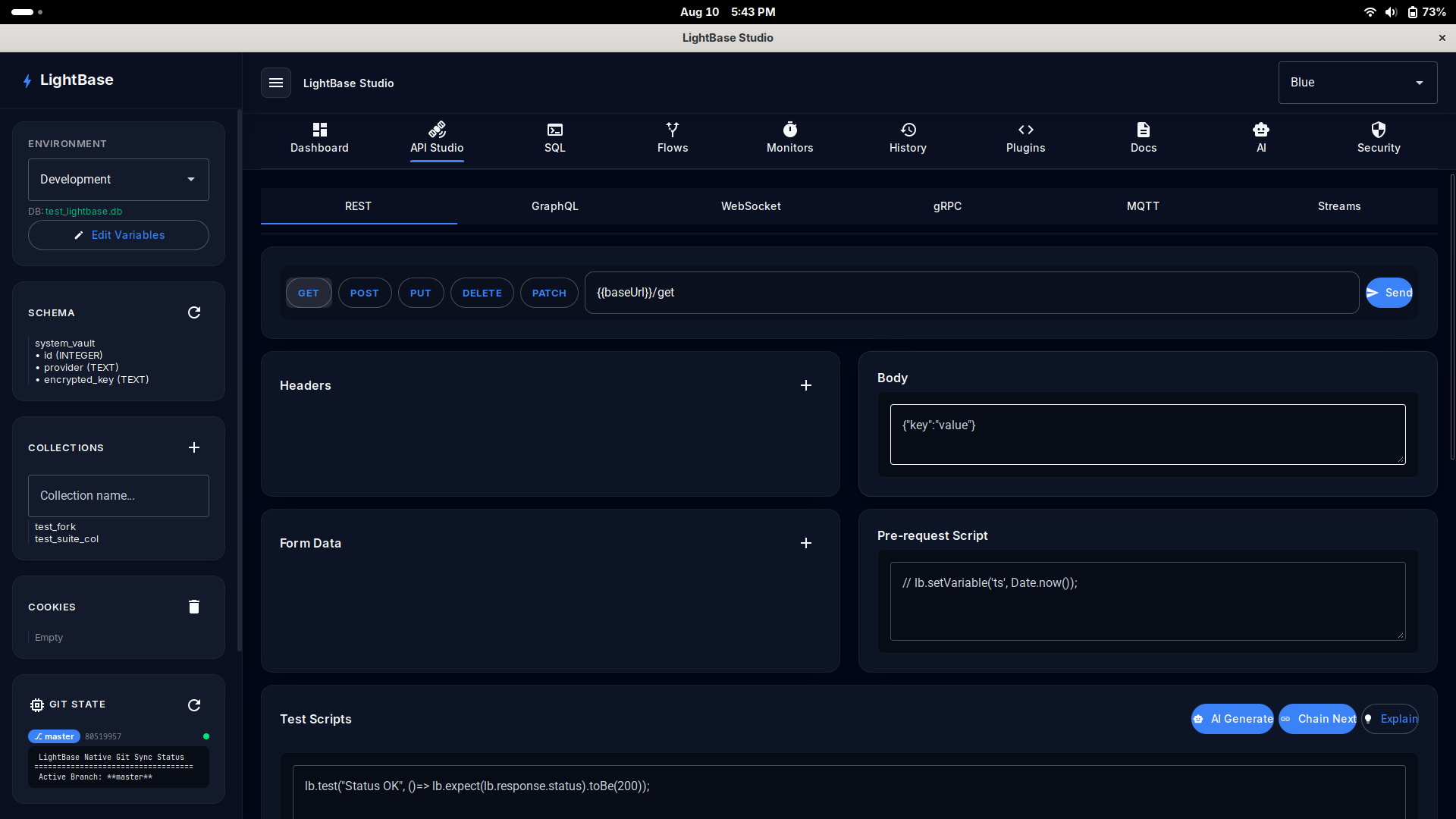Open the volume control in the top bar
Viewport: 1456px width, 819px height.
point(1391,12)
